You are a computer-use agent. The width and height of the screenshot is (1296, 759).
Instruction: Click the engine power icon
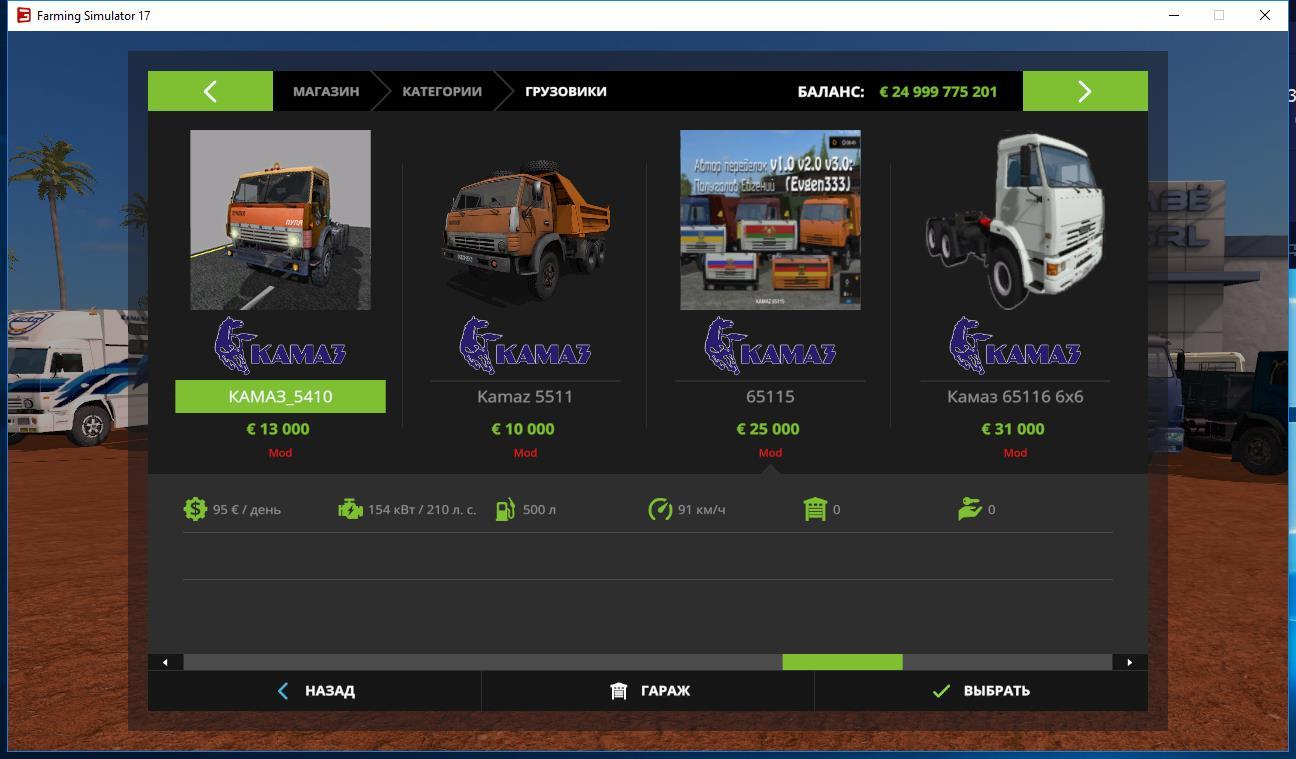pos(350,509)
